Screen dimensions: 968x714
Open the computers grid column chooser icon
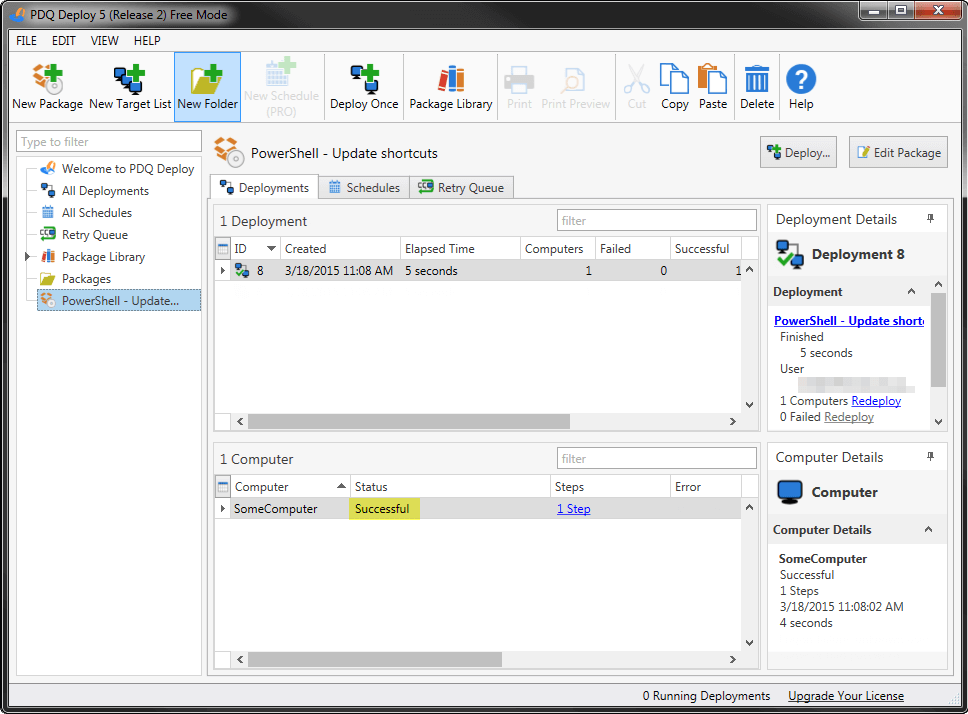point(223,486)
